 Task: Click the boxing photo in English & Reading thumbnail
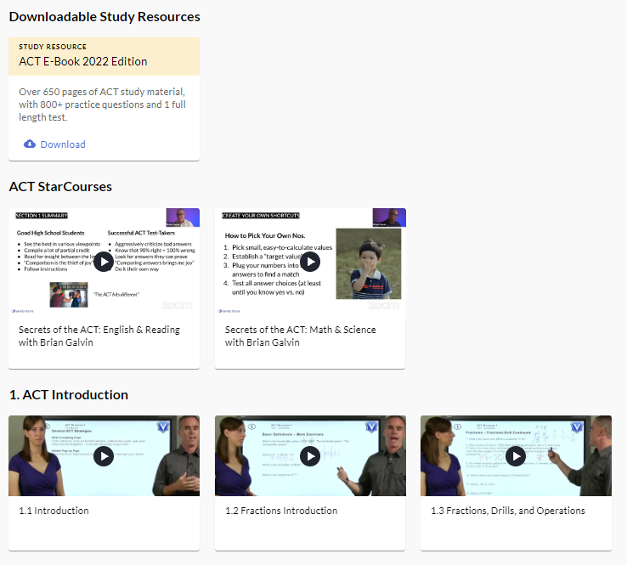[x=69, y=295]
